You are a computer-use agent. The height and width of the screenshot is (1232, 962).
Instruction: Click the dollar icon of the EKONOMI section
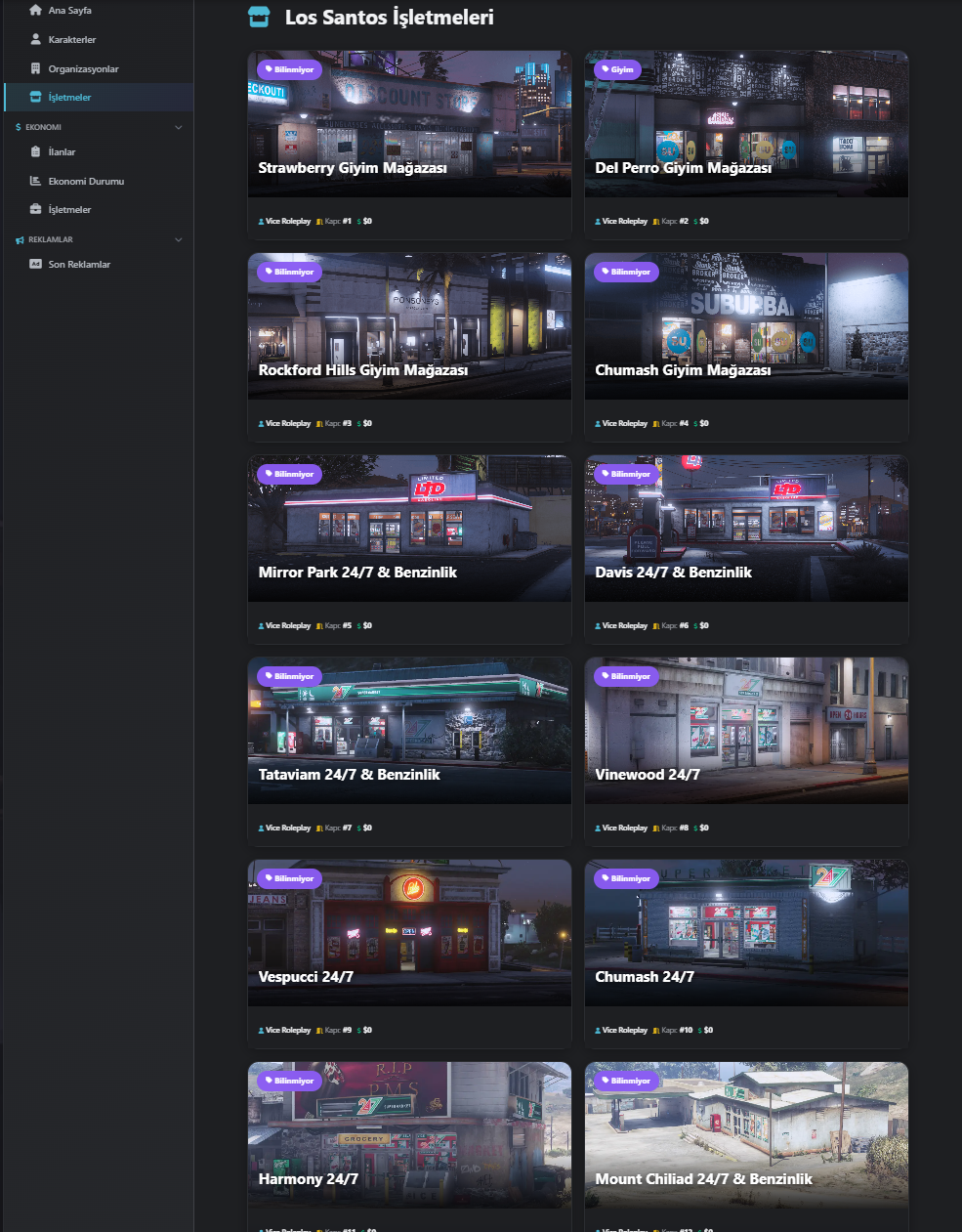tap(19, 127)
